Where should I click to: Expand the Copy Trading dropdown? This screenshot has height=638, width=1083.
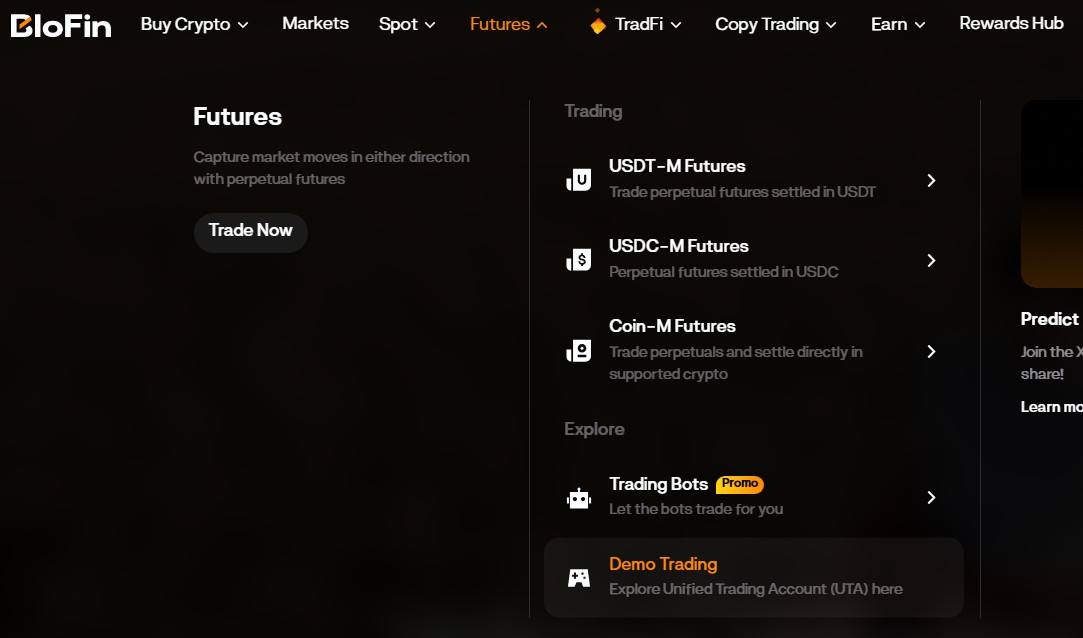coord(776,24)
